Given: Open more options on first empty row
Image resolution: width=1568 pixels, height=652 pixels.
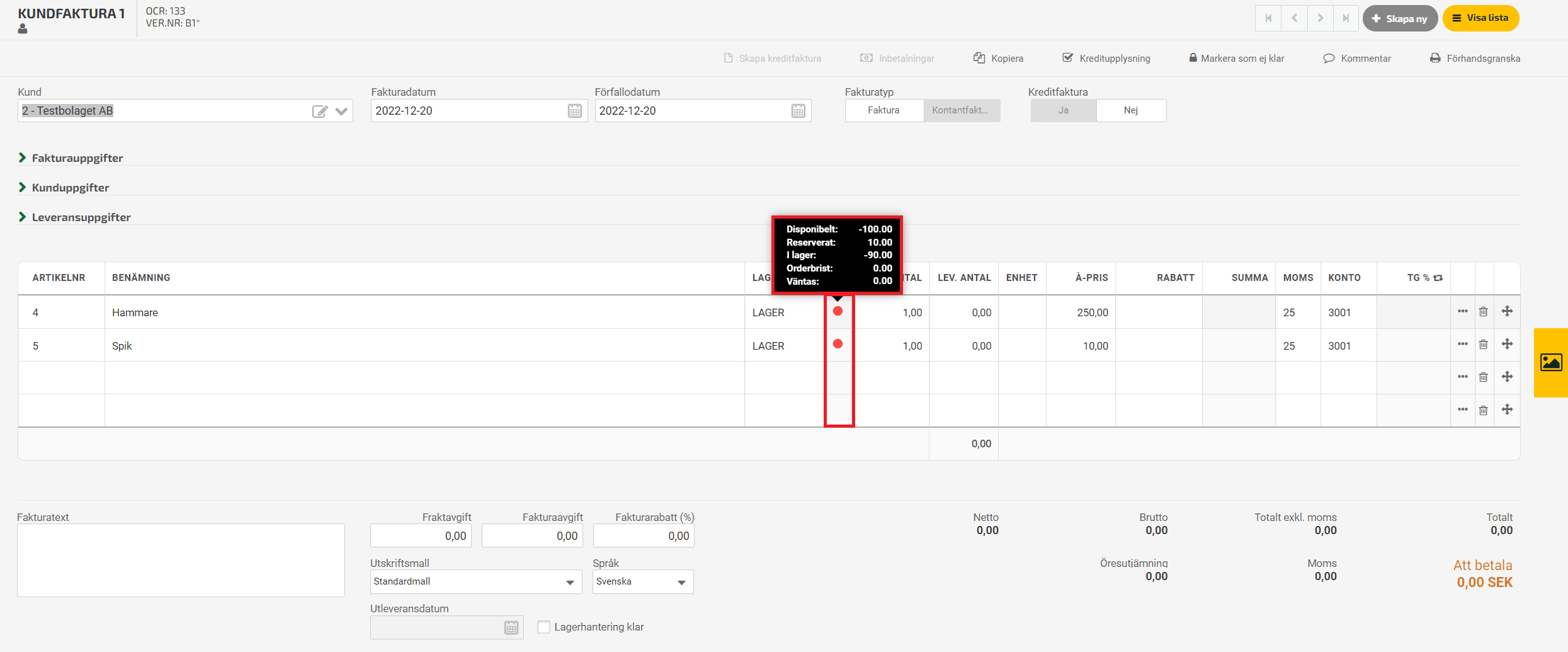Looking at the screenshot, I should coord(1462,377).
